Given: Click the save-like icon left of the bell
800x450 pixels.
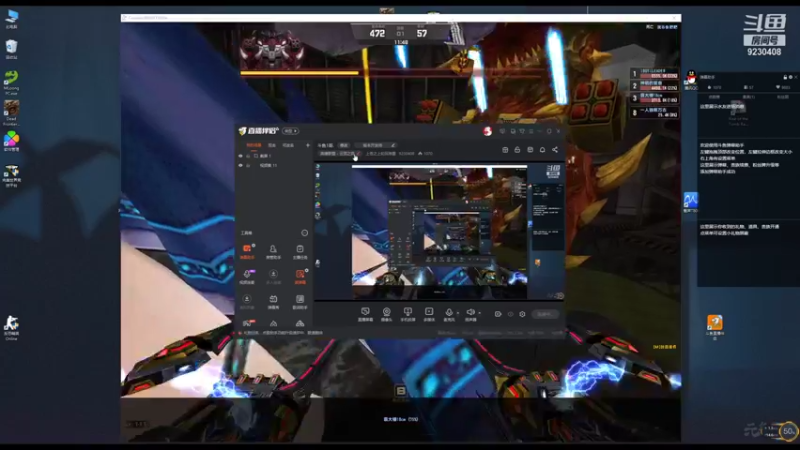Looking at the screenshot, I should tap(530, 149).
